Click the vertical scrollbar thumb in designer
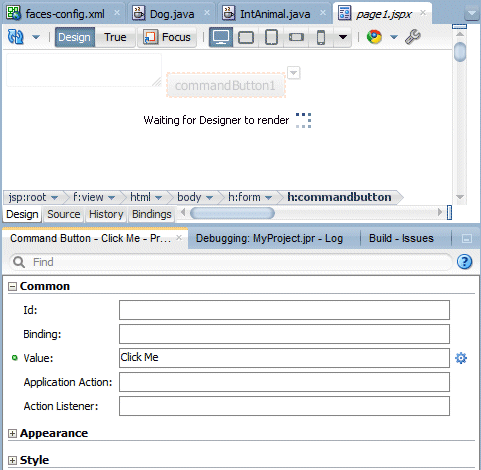 [x=460, y=52]
